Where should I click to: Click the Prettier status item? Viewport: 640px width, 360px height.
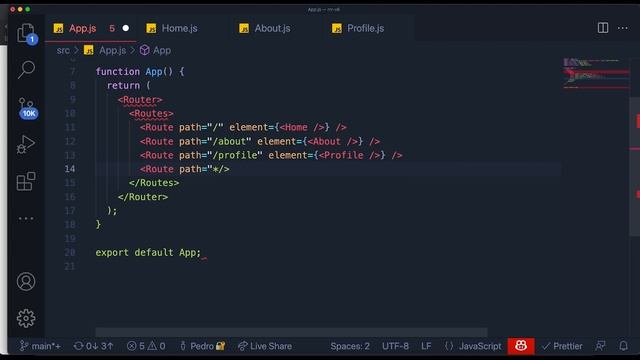pyautogui.click(x=562, y=346)
